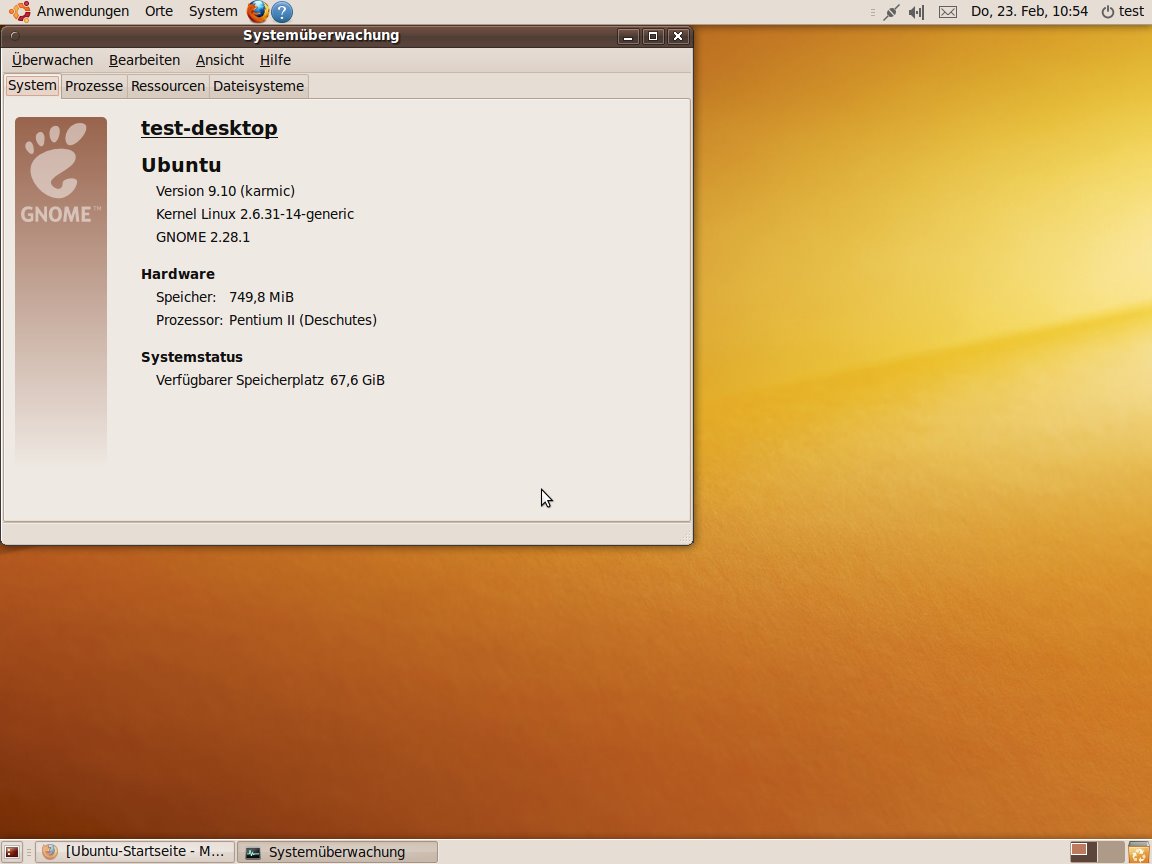Click the Kernel Linux 2.6.31-14-generic text
Image resolution: width=1152 pixels, height=864 pixels.
pyautogui.click(x=255, y=214)
